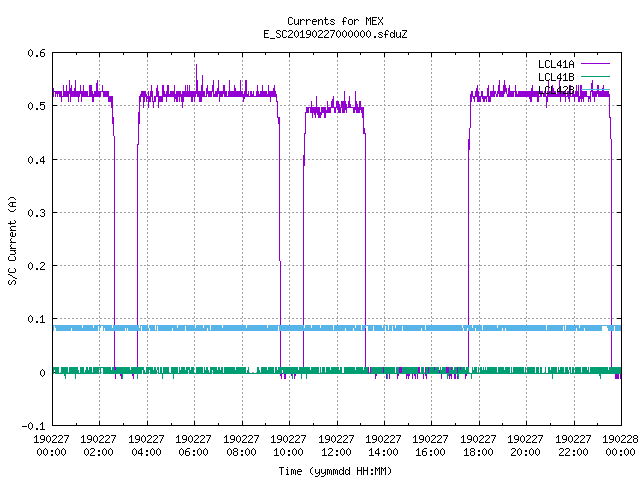Click the y-axis tick value 0.4

[36, 160]
